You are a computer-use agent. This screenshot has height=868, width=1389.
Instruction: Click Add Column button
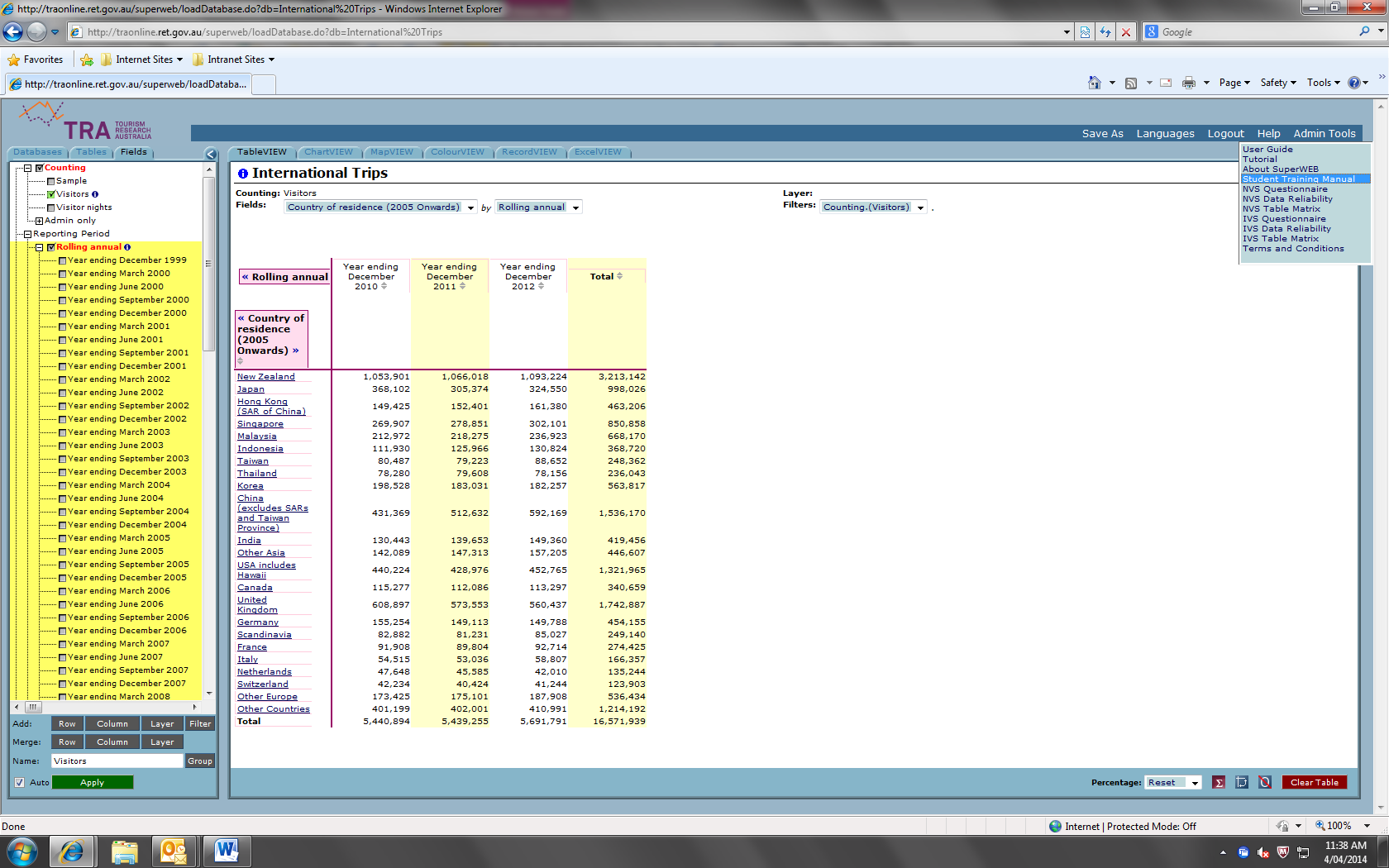[x=112, y=724]
